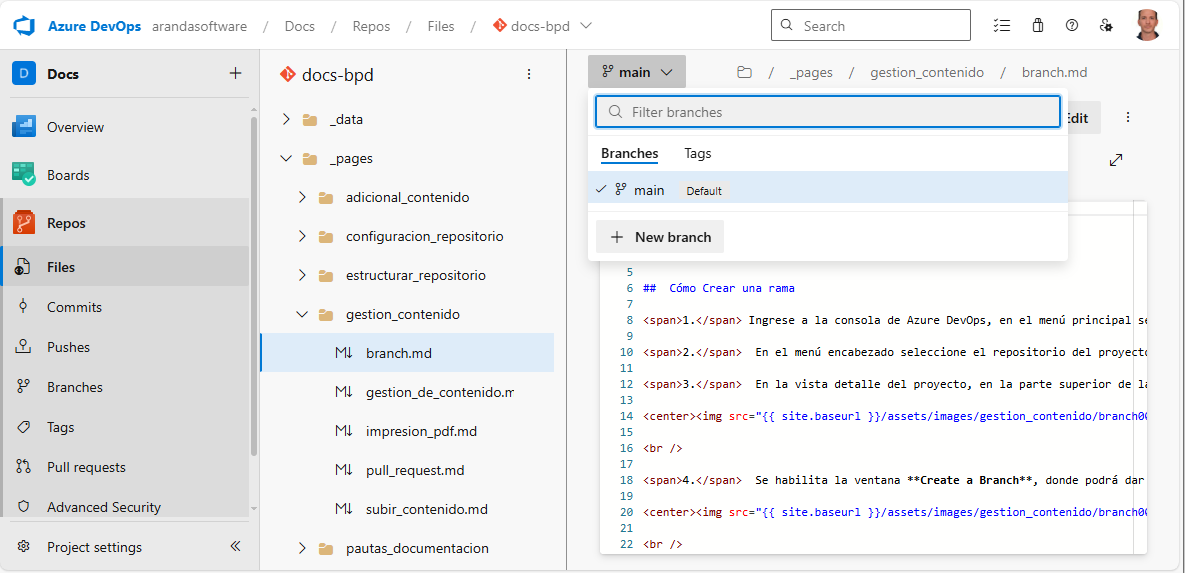
Task: Select the checked main branch entry
Action: [x=649, y=190]
